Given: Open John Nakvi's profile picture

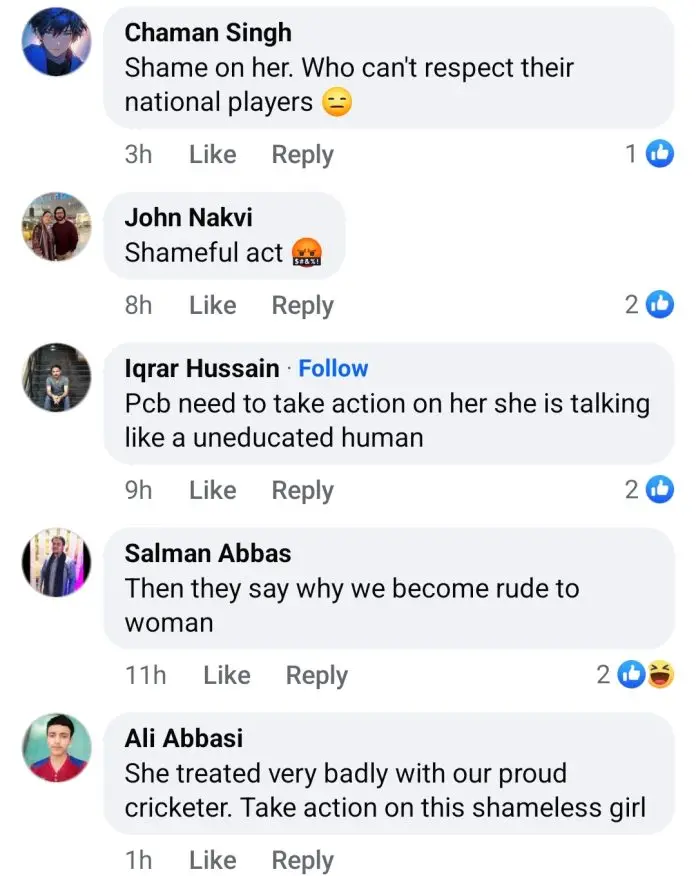Looking at the screenshot, I should pyautogui.click(x=56, y=227).
